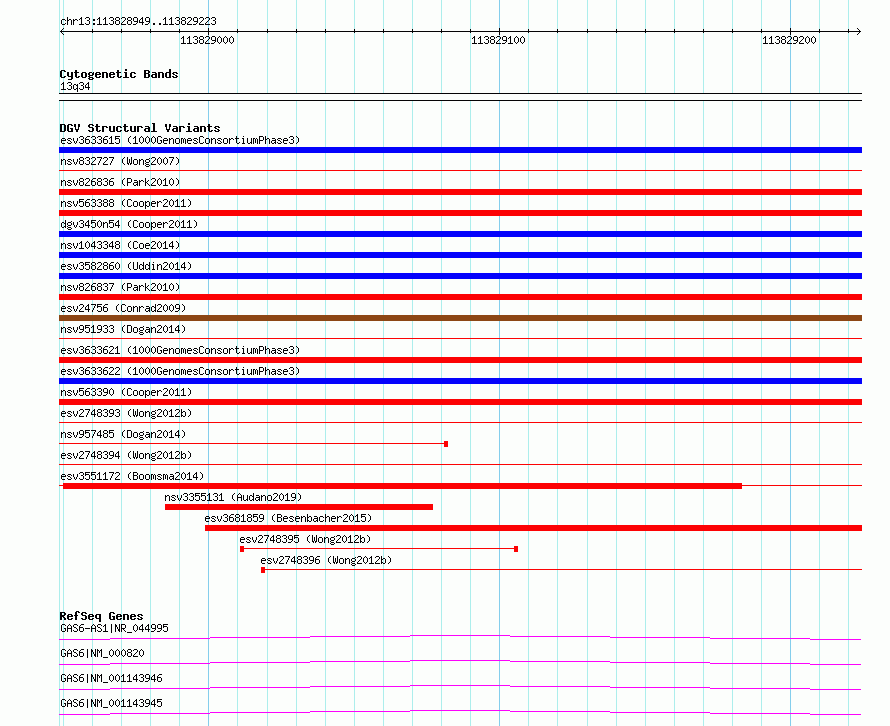The height and width of the screenshot is (726, 890).
Task: Open the nsv826837 (Park2010) variant
Action: 120,287
